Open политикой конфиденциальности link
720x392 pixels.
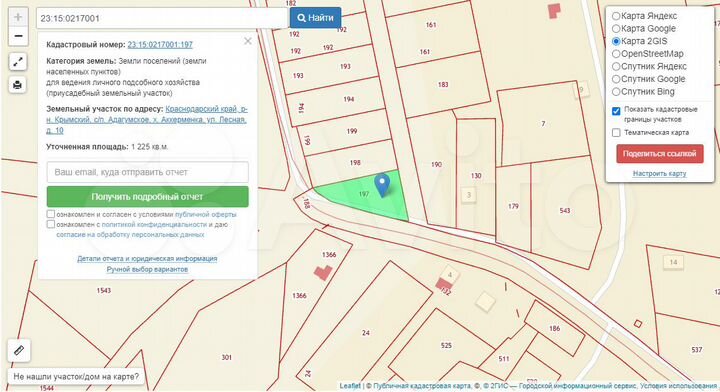click(x=154, y=224)
